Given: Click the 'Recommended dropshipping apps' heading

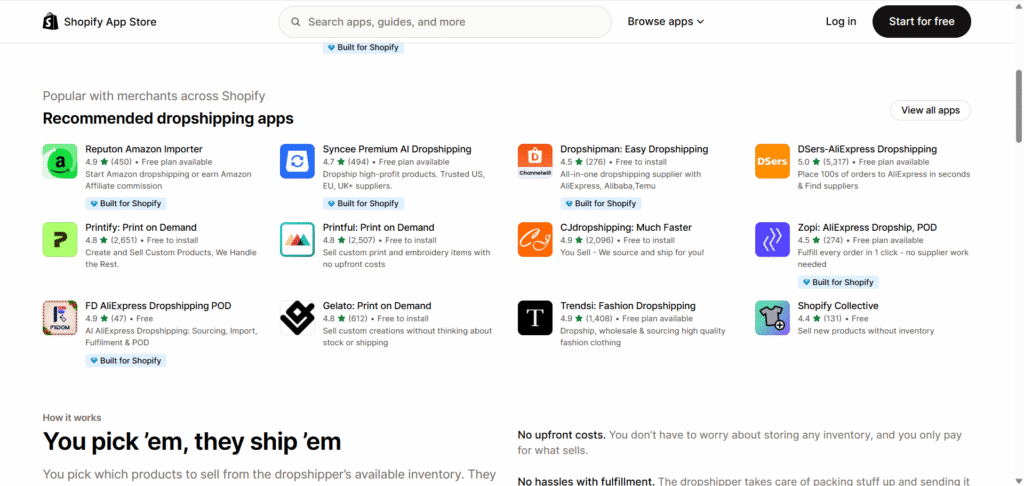Looking at the screenshot, I should [x=168, y=119].
